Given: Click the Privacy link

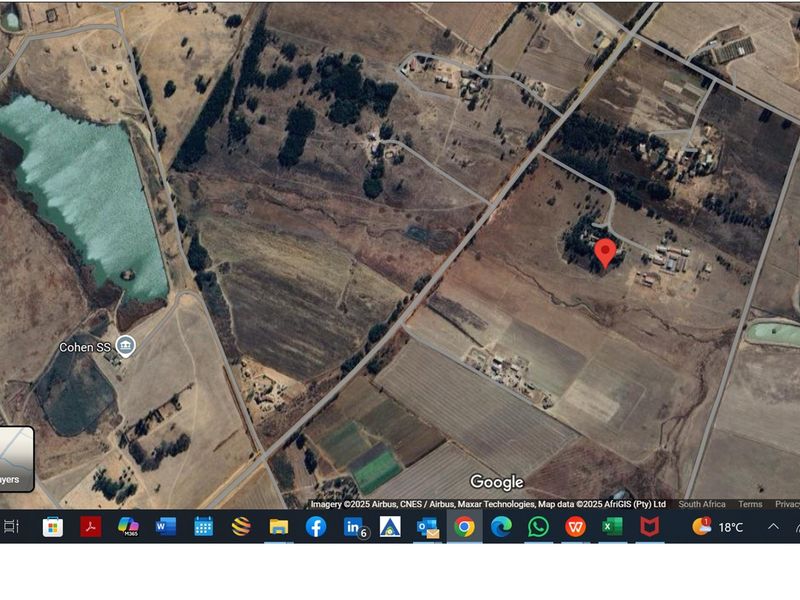Looking at the screenshot, I should tap(789, 503).
